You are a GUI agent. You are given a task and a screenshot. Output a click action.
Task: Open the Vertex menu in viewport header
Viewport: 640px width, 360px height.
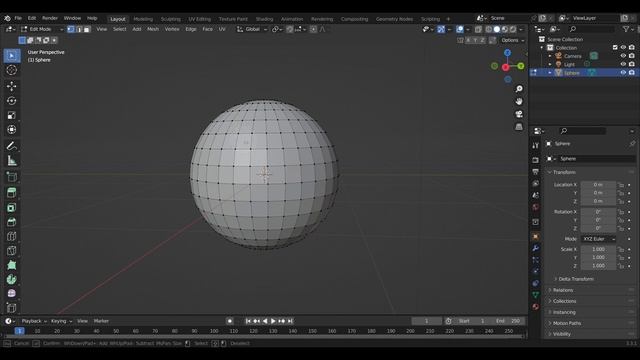pyautogui.click(x=172, y=29)
